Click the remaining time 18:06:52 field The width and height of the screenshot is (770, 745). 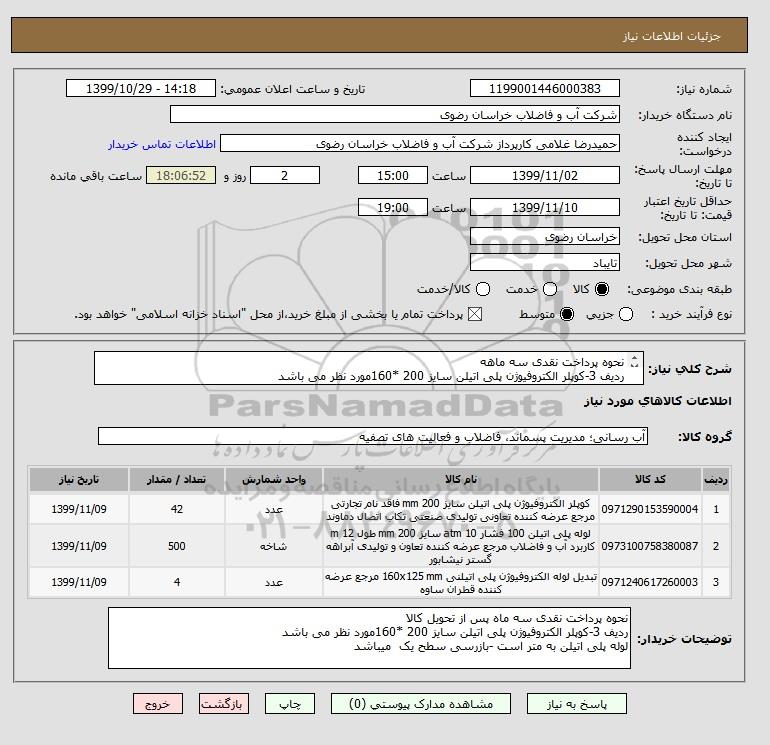pos(181,175)
